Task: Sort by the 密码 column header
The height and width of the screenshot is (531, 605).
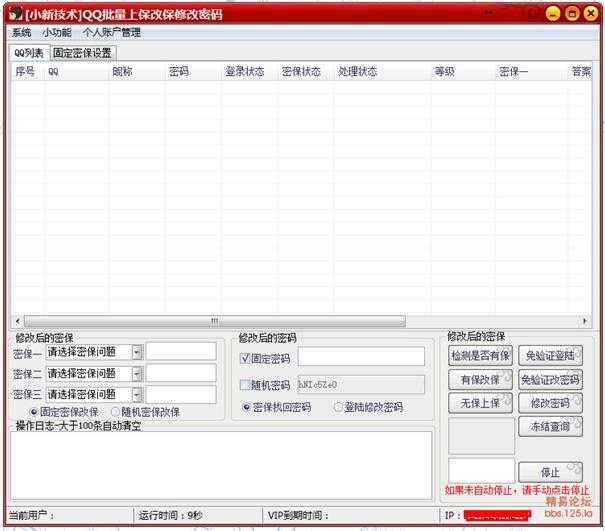Action: click(193, 72)
